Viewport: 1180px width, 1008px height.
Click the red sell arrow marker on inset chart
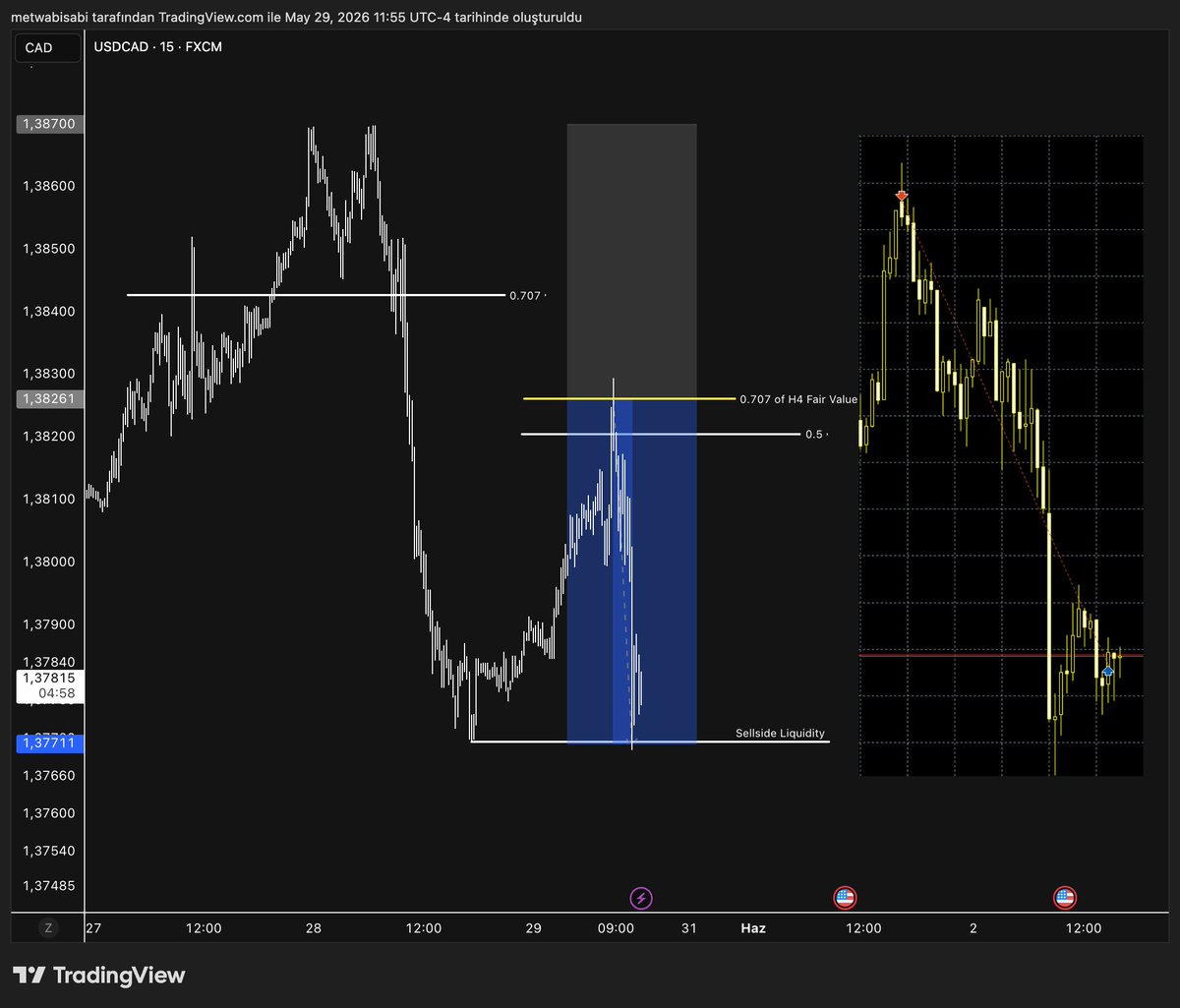click(902, 197)
